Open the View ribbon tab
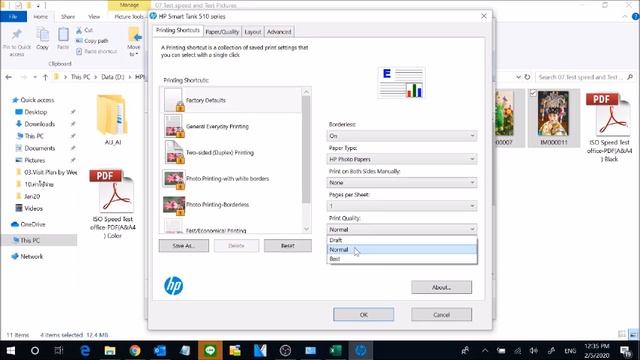The image size is (640, 360). click(94, 17)
